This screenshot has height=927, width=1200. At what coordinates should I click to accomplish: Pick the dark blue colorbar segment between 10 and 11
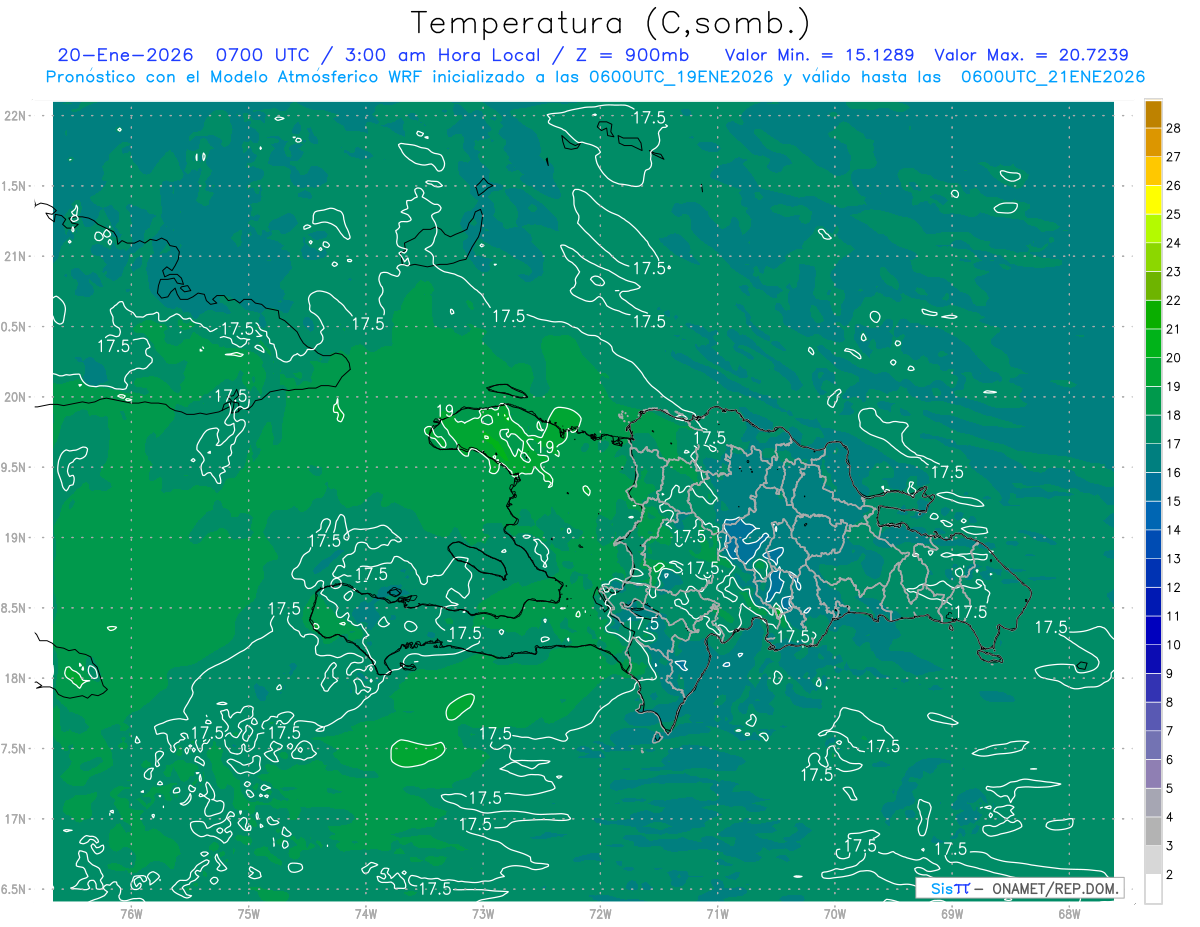click(1153, 631)
